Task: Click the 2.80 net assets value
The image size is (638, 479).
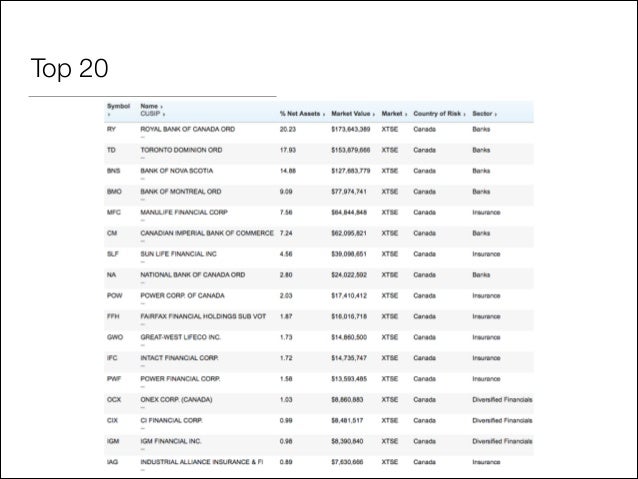Action: [286, 275]
